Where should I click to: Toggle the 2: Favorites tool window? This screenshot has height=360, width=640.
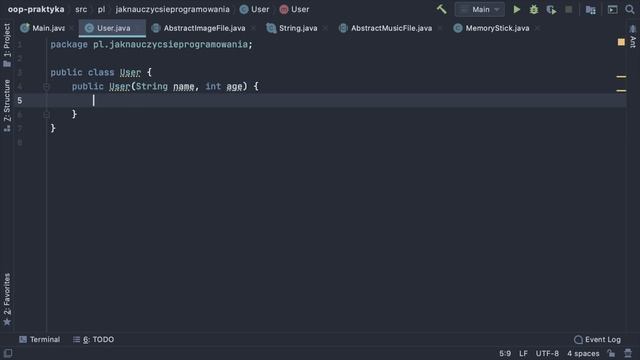click(7, 299)
